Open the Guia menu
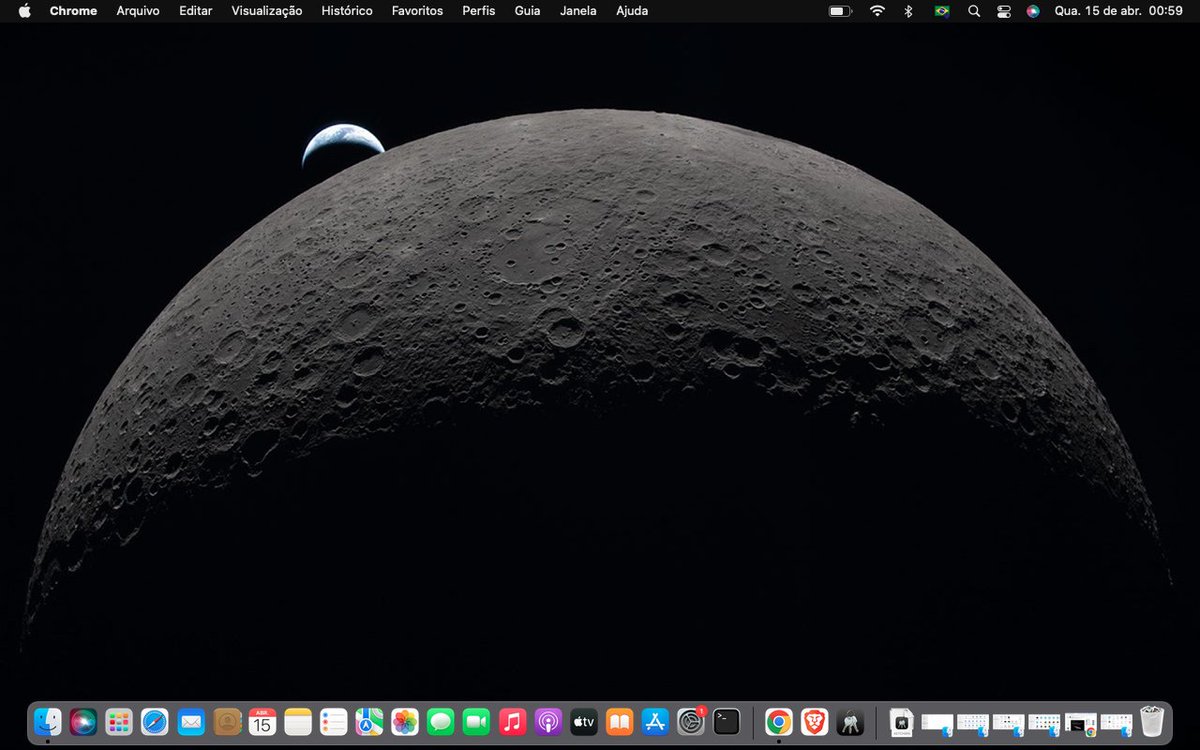The height and width of the screenshot is (750, 1200). coord(527,11)
